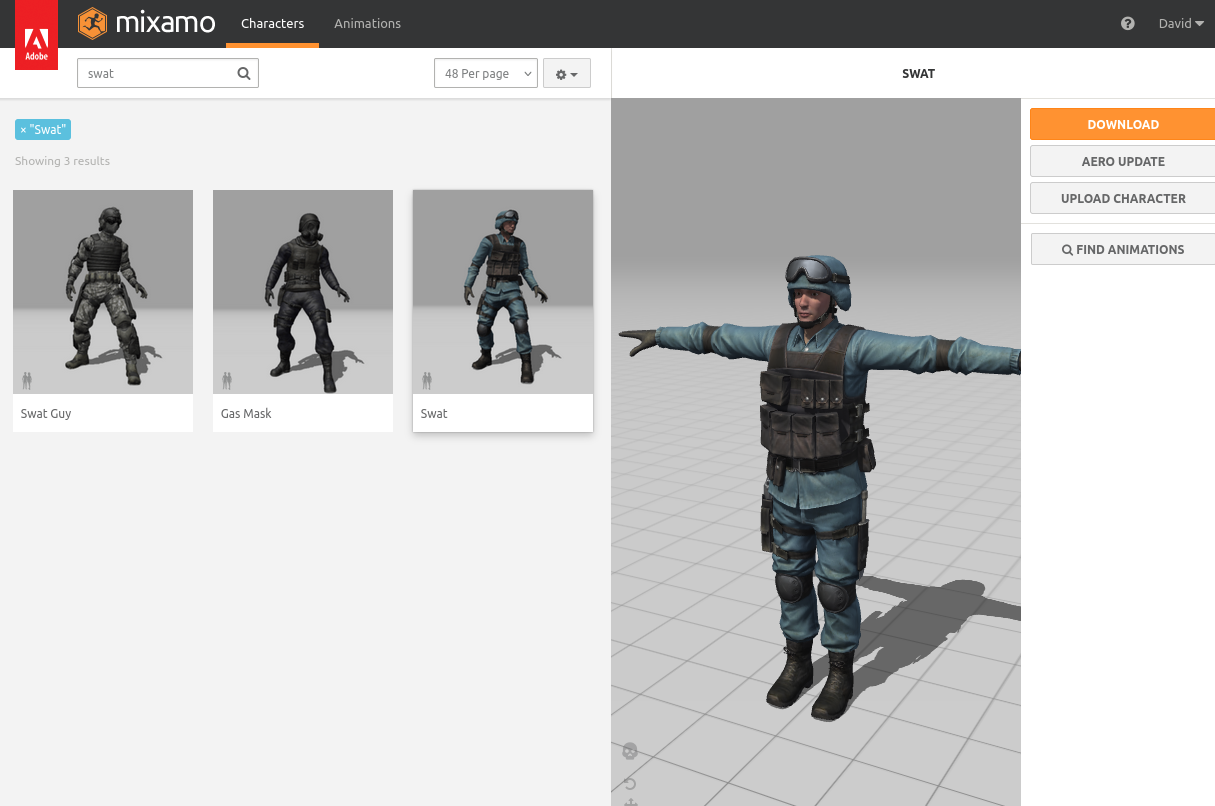Click the people icon on Swat Guy card

27,380
